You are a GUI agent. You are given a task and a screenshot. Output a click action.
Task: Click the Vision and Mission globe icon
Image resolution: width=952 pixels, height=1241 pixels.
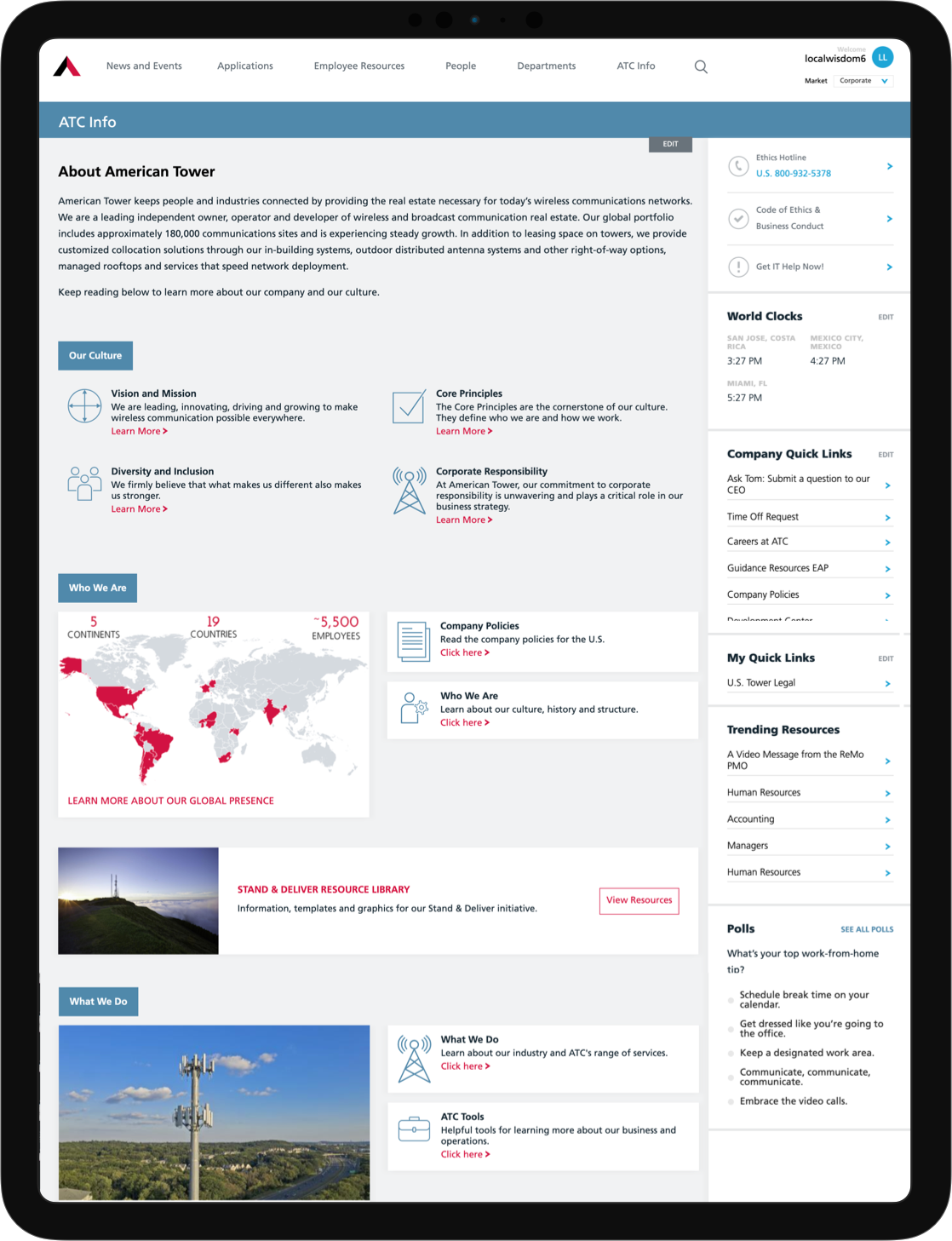coord(85,405)
